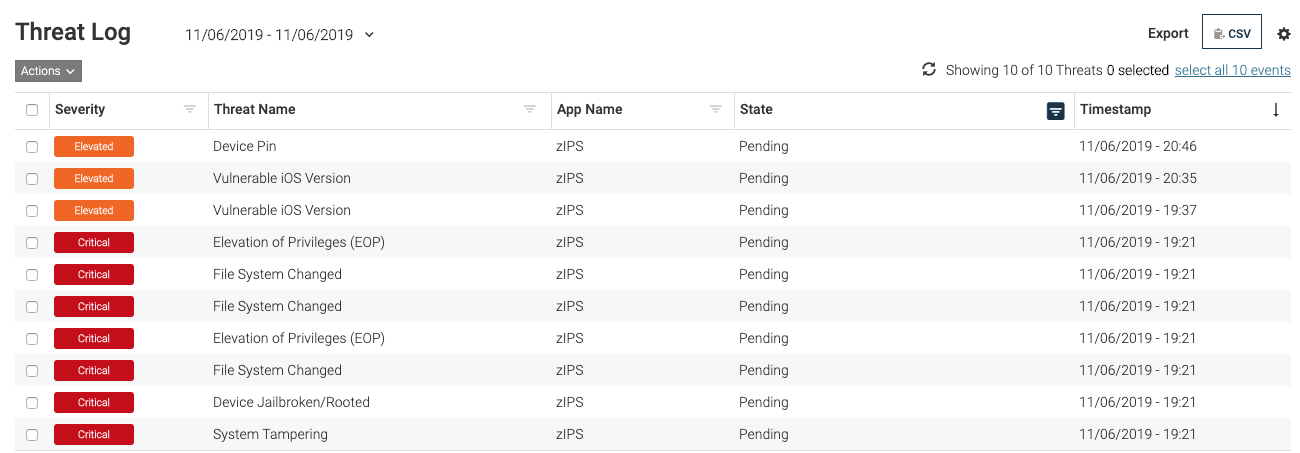Open the Actions dropdown menu
The image size is (1300, 453).
pos(48,71)
